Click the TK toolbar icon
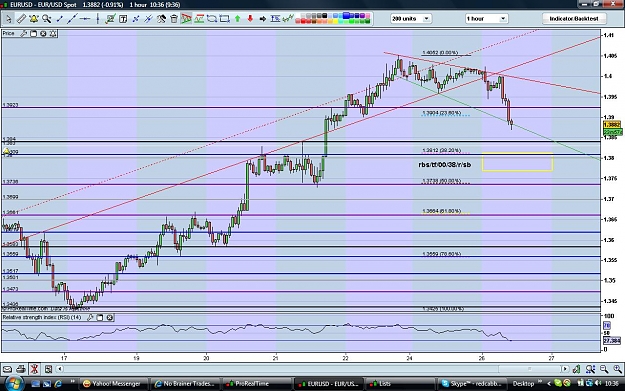The image size is (625, 391). [x=275, y=18]
